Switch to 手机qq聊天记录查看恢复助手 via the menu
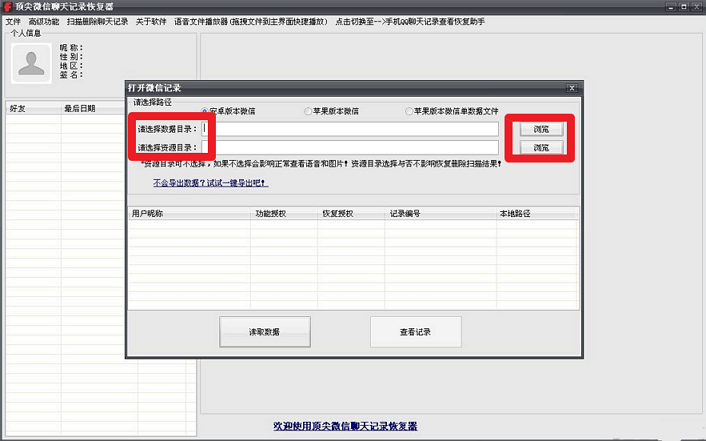 410,22
